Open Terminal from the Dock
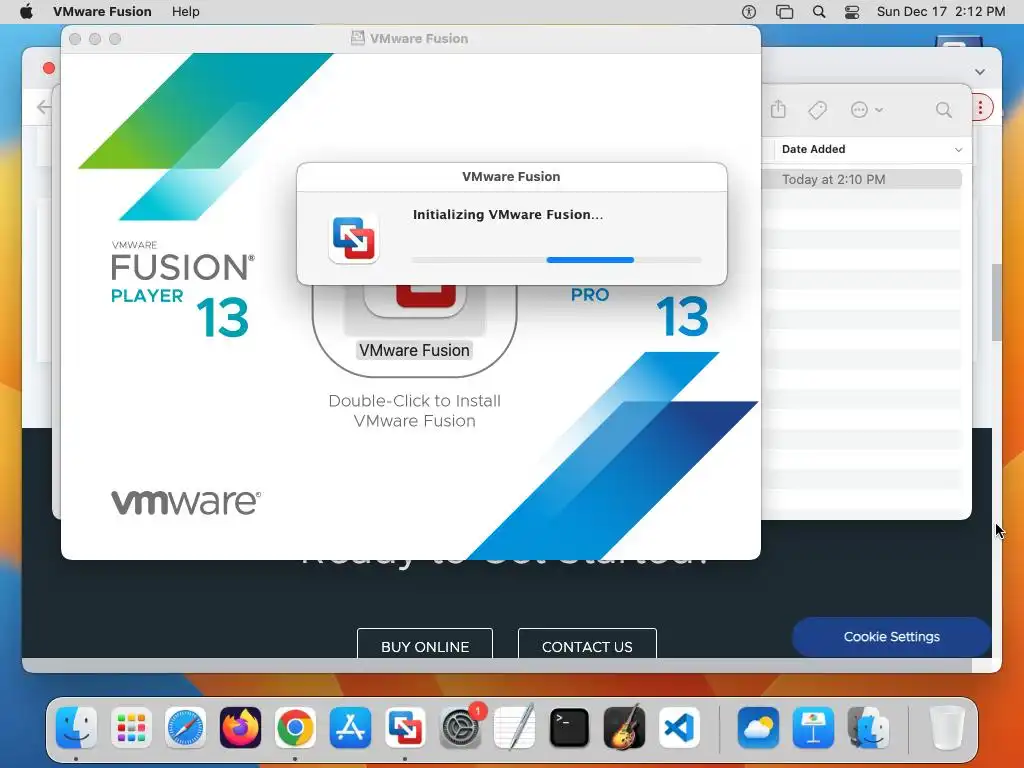This screenshot has height=768, width=1024. (569, 727)
